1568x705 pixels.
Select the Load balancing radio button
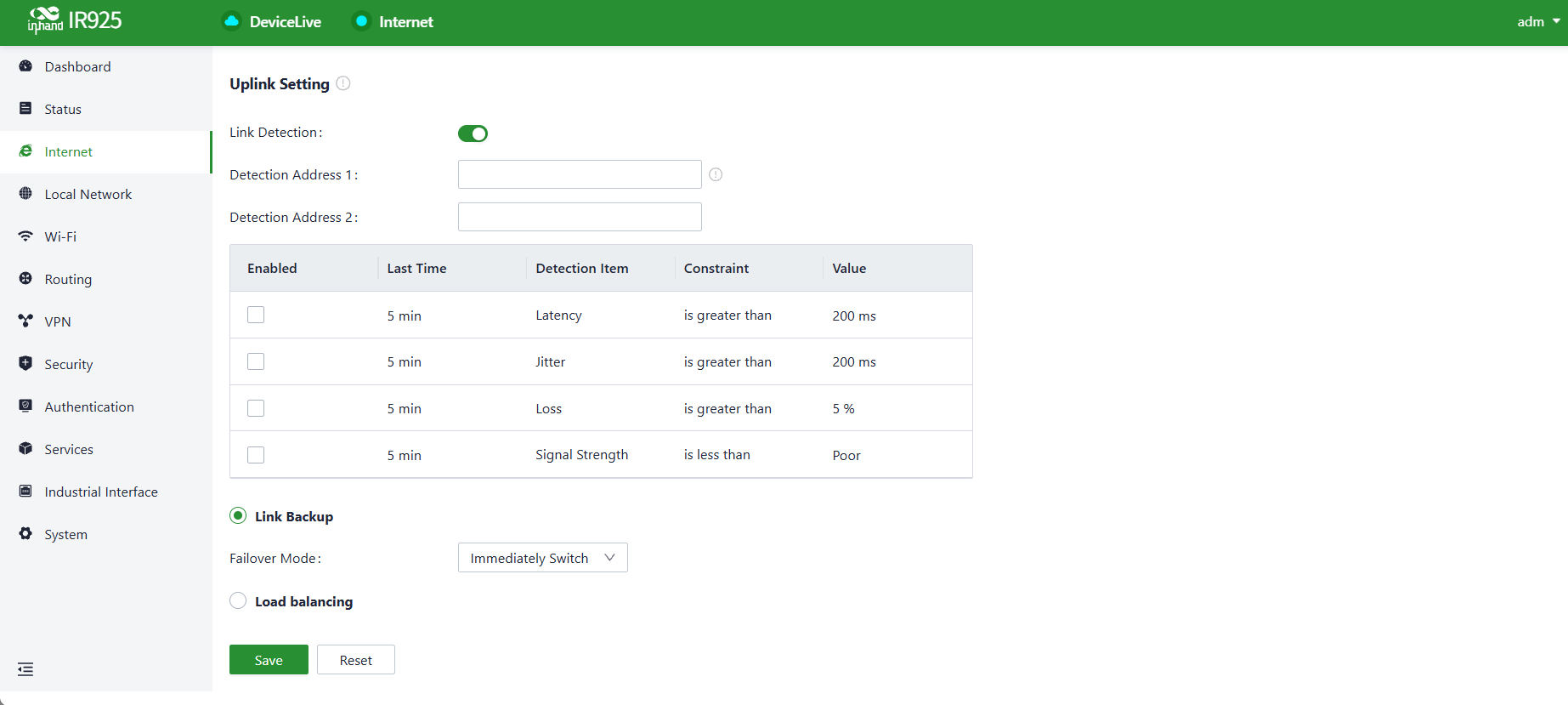(x=238, y=601)
